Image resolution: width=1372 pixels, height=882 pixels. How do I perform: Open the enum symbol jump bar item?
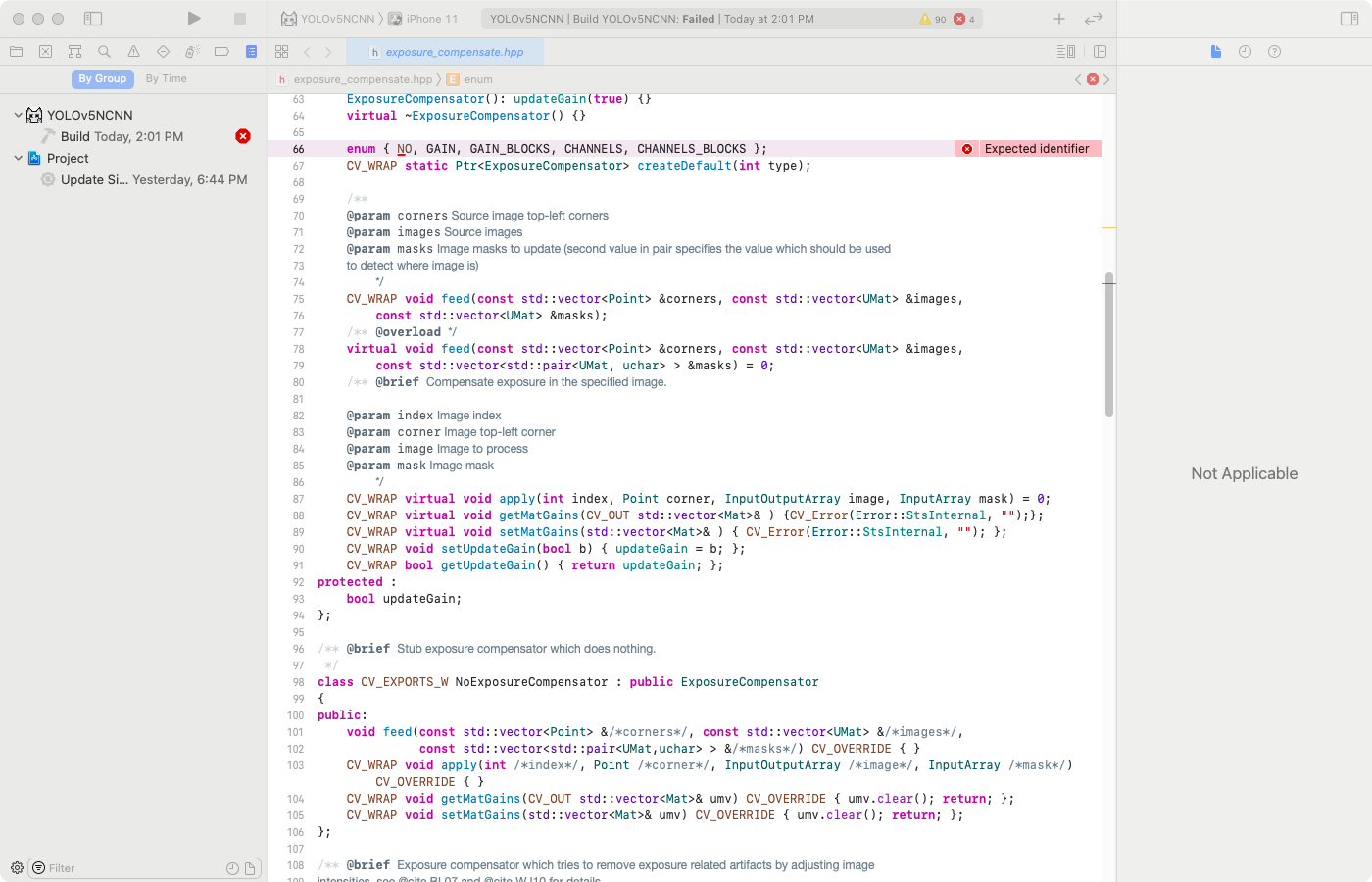(x=470, y=79)
